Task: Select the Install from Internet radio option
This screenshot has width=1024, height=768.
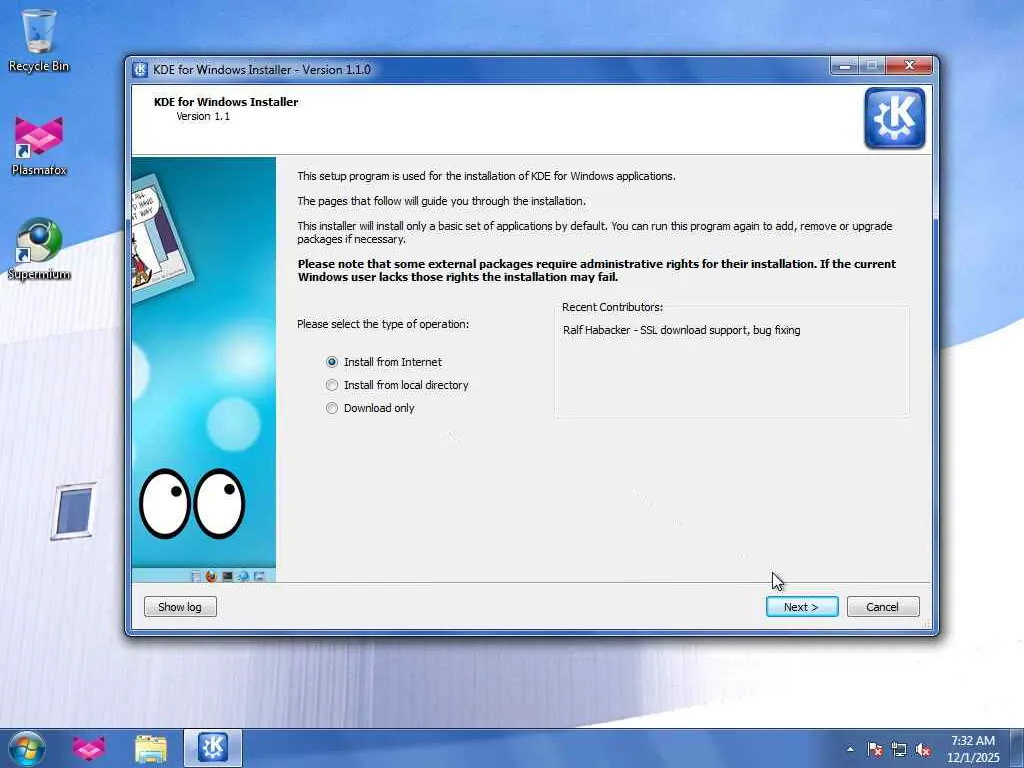Action: (x=384, y=362)
